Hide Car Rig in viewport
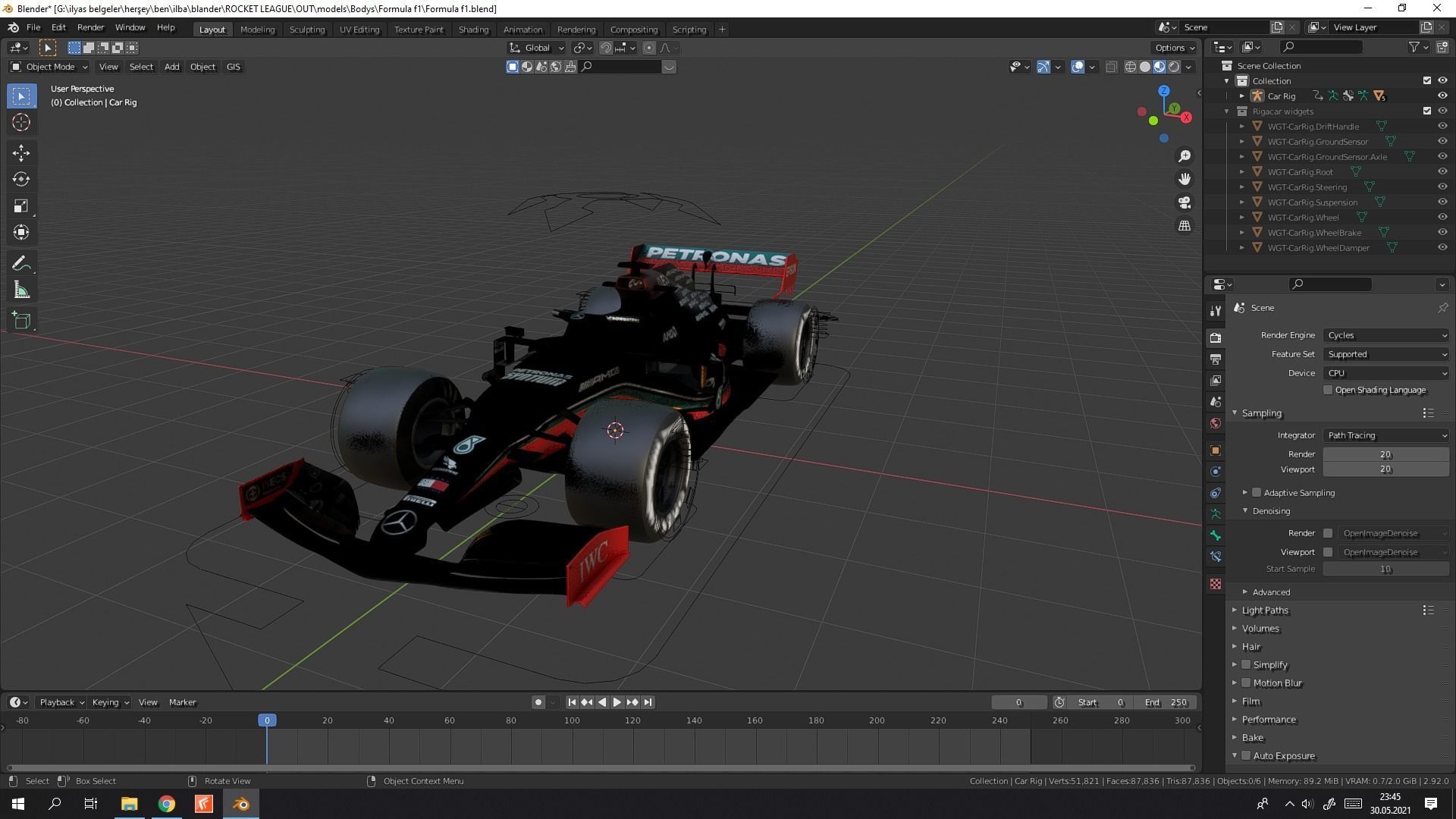This screenshot has height=819, width=1456. coord(1442,96)
